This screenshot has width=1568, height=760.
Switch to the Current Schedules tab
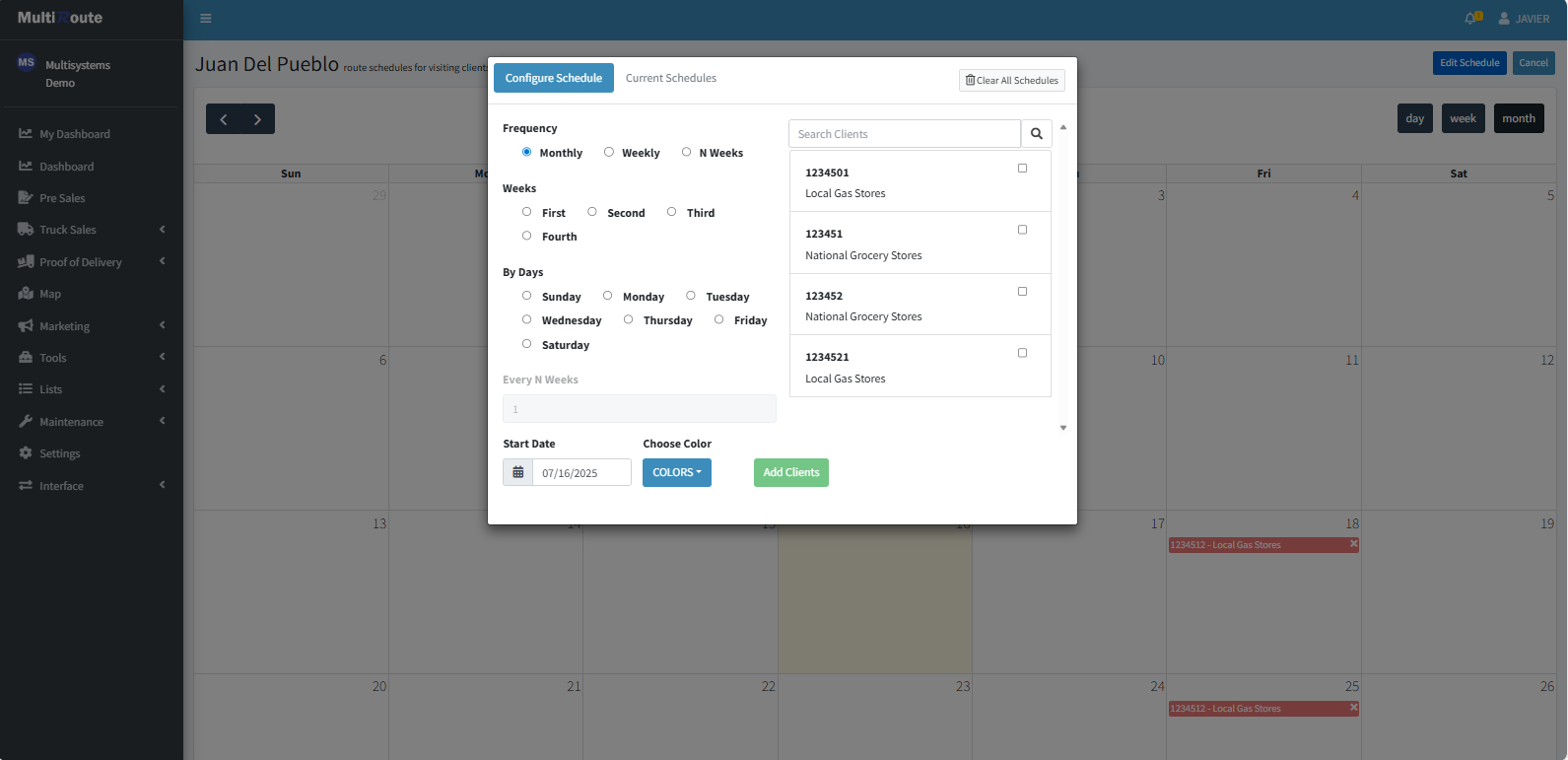[670, 78]
